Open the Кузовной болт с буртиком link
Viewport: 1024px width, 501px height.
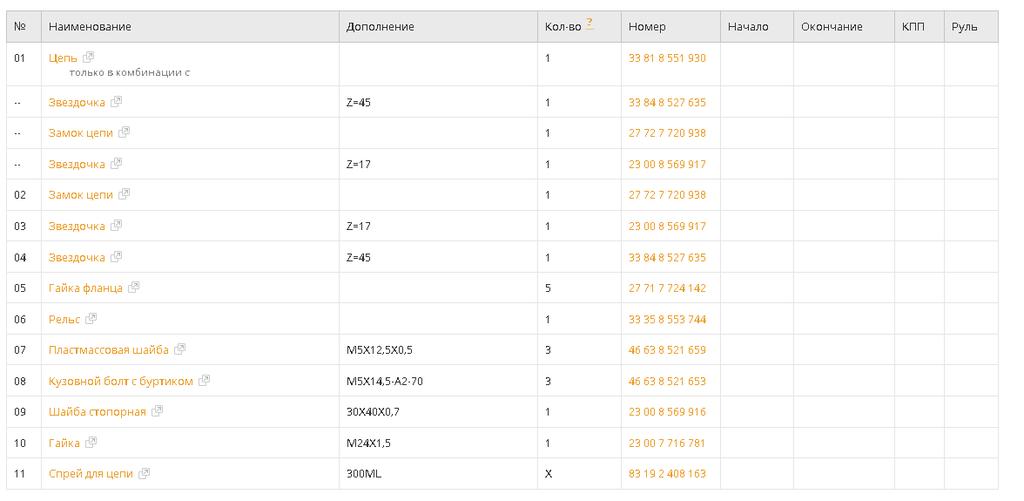[x=121, y=381]
